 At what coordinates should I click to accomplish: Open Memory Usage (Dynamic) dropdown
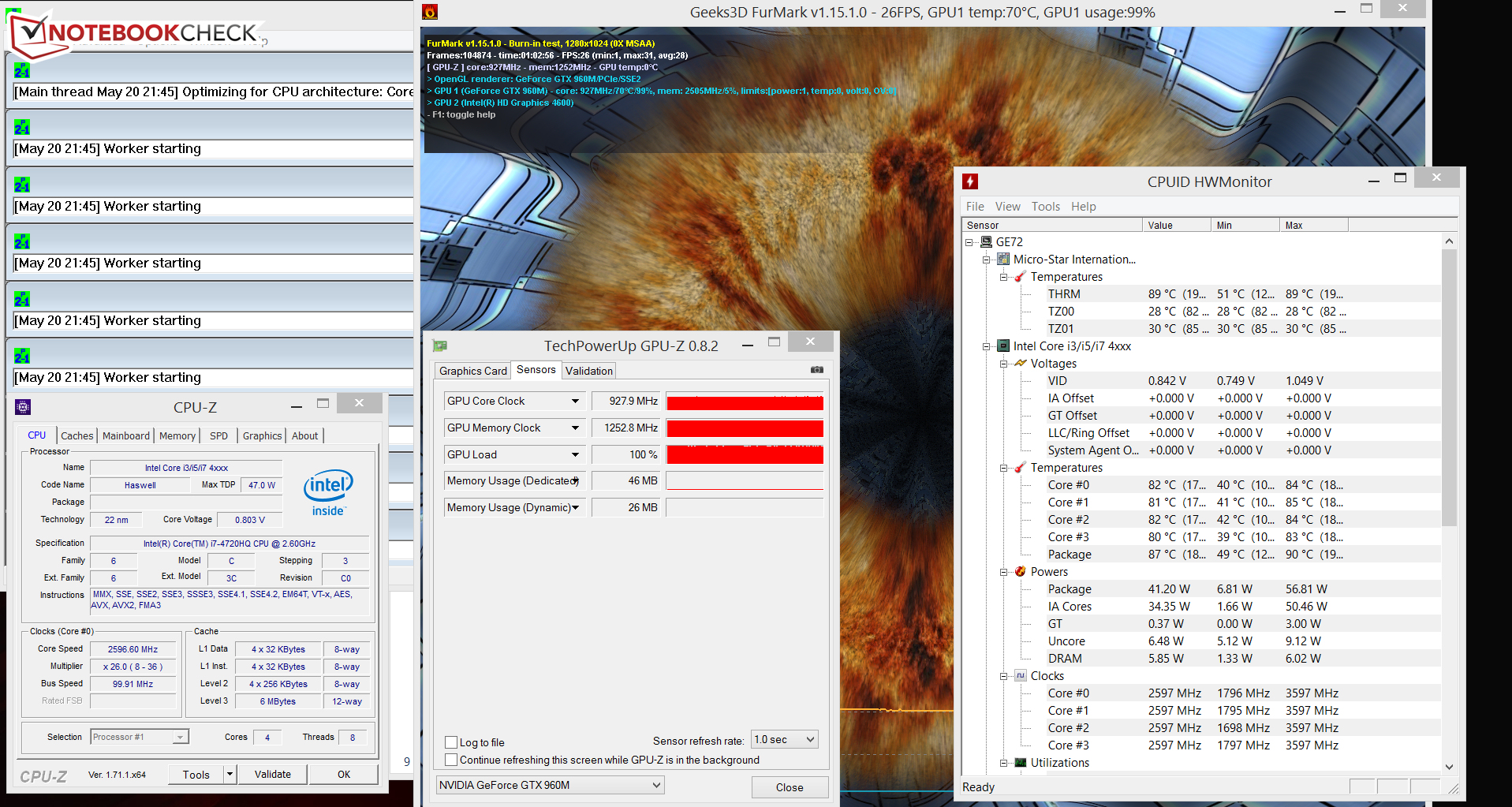tap(576, 508)
